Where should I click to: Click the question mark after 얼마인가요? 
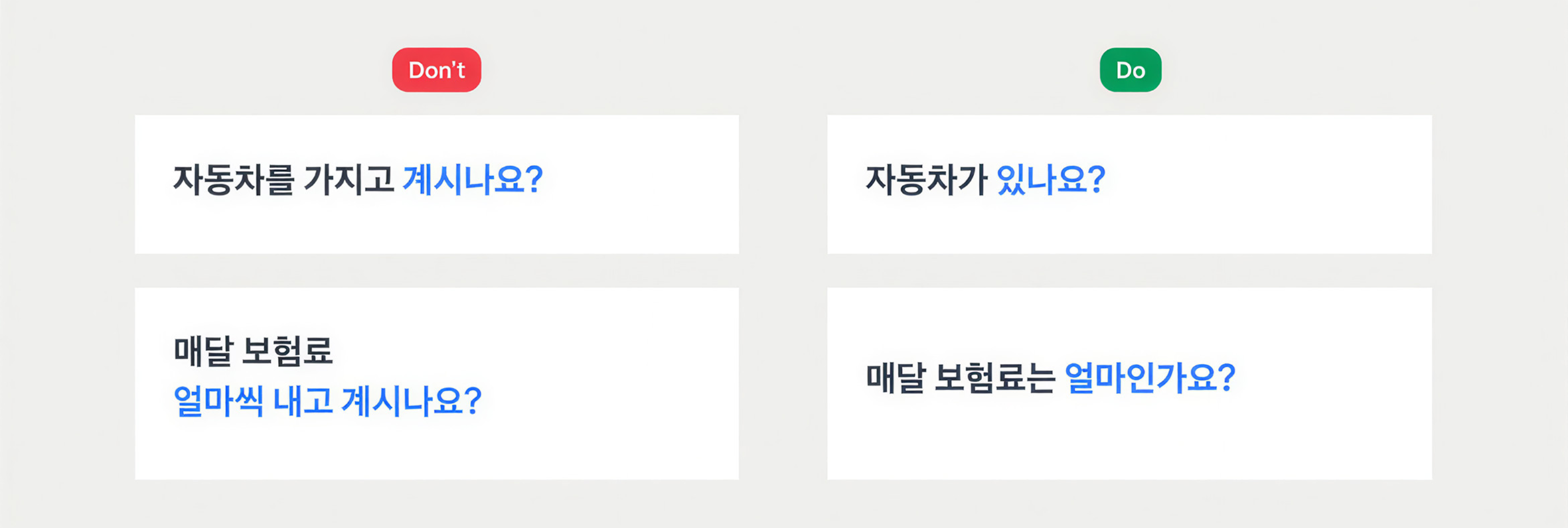click(x=1227, y=378)
